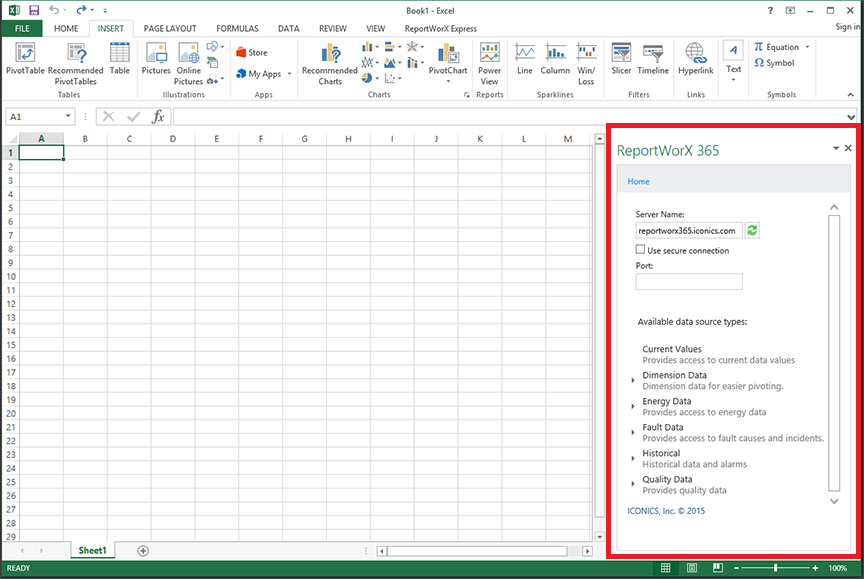The image size is (864, 579).
Task: Insert a Slicer filter
Action: (x=621, y=59)
